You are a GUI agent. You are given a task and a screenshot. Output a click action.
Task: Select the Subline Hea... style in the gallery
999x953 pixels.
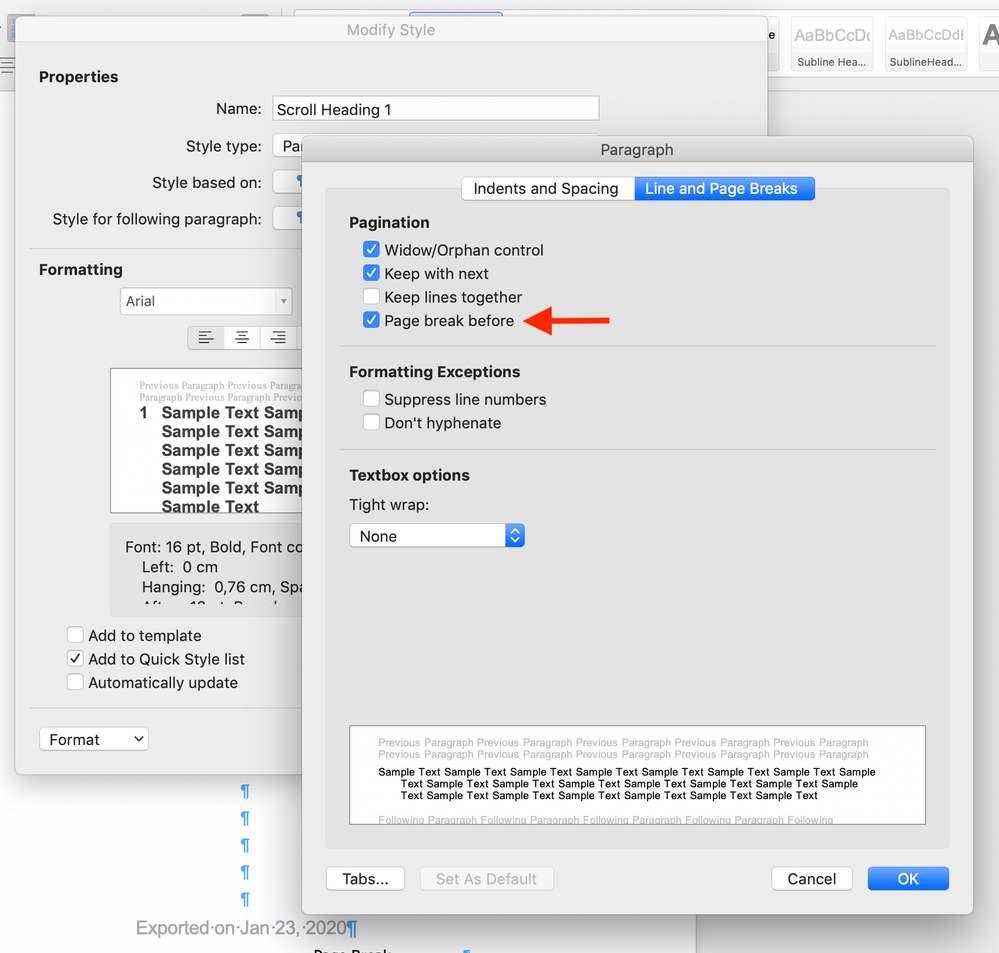pyautogui.click(x=831, y=43)
